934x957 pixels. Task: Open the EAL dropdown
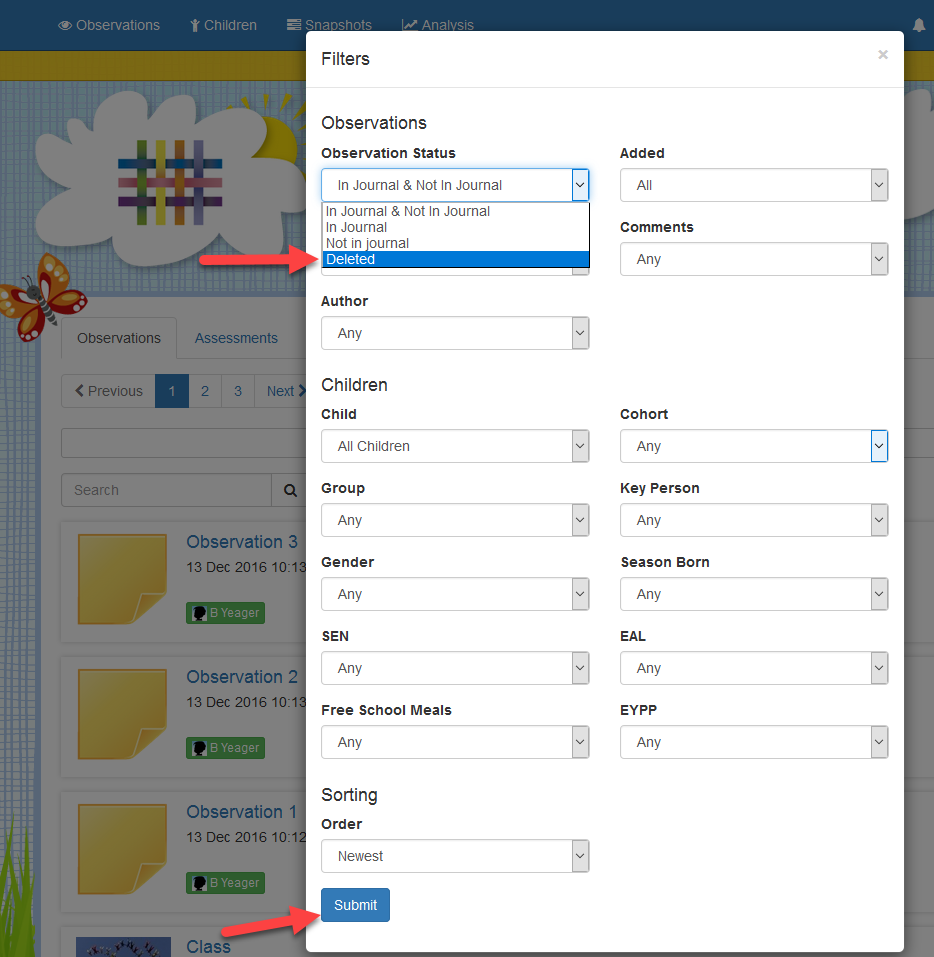coord(754,668)
